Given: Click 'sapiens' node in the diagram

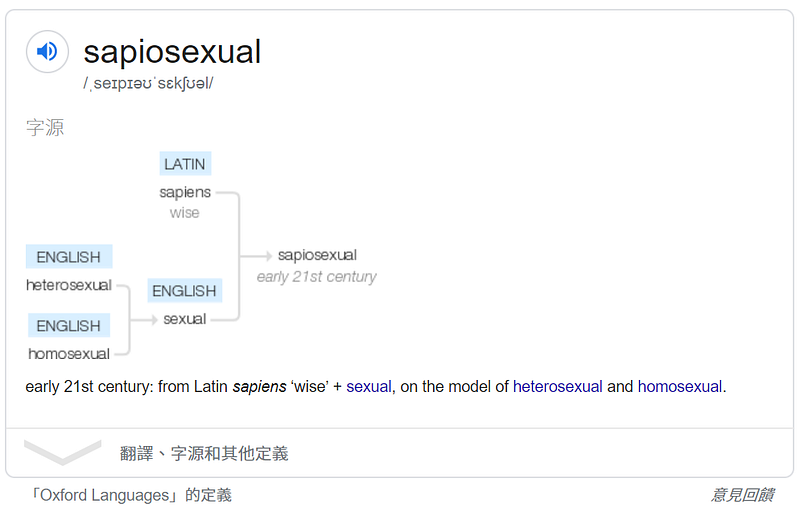Looking at the screenshot, I should 185,192.
